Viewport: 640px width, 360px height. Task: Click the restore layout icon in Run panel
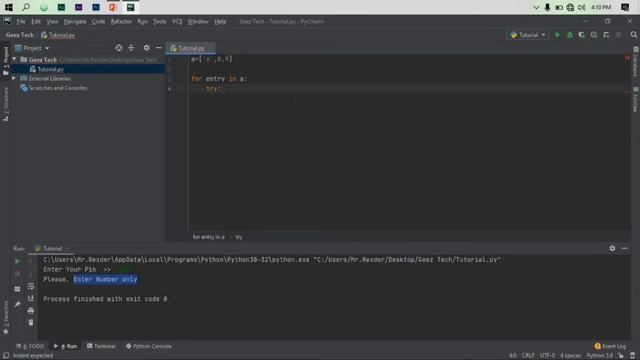coord(17,289)
